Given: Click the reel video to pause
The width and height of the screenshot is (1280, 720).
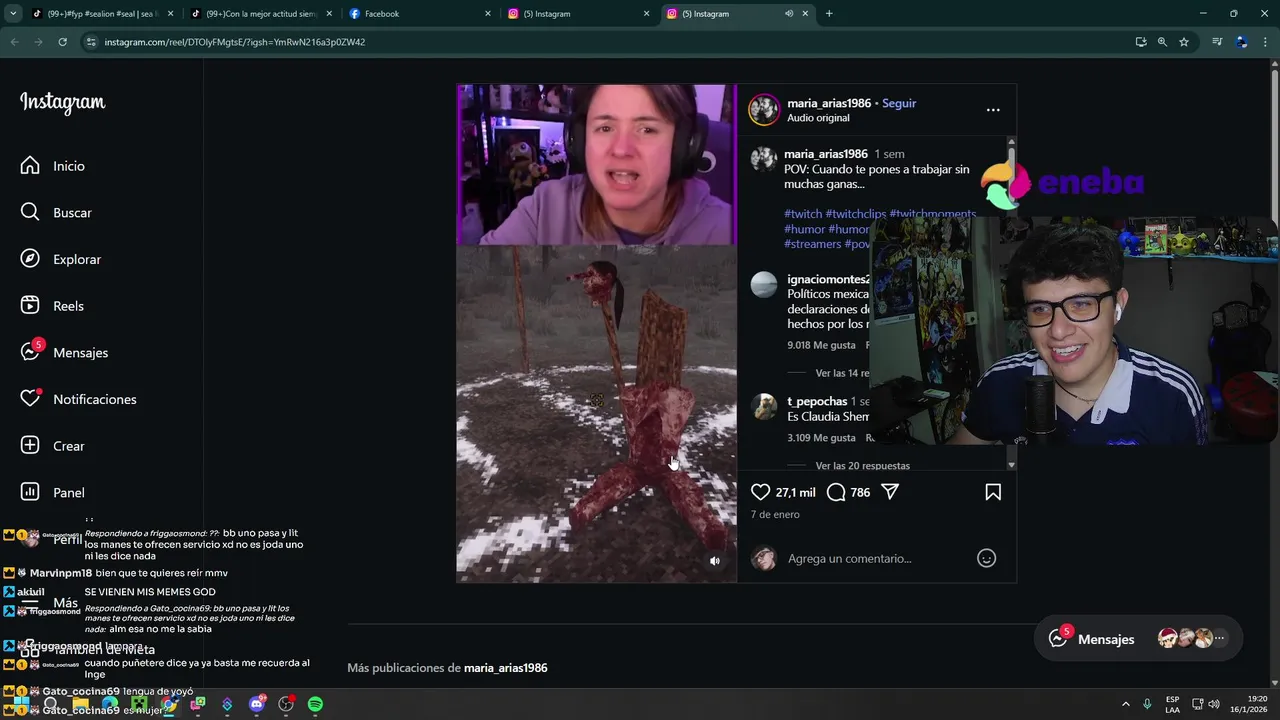Looking at the screenshot, I should pyautogui.click(x=597, y=333).
